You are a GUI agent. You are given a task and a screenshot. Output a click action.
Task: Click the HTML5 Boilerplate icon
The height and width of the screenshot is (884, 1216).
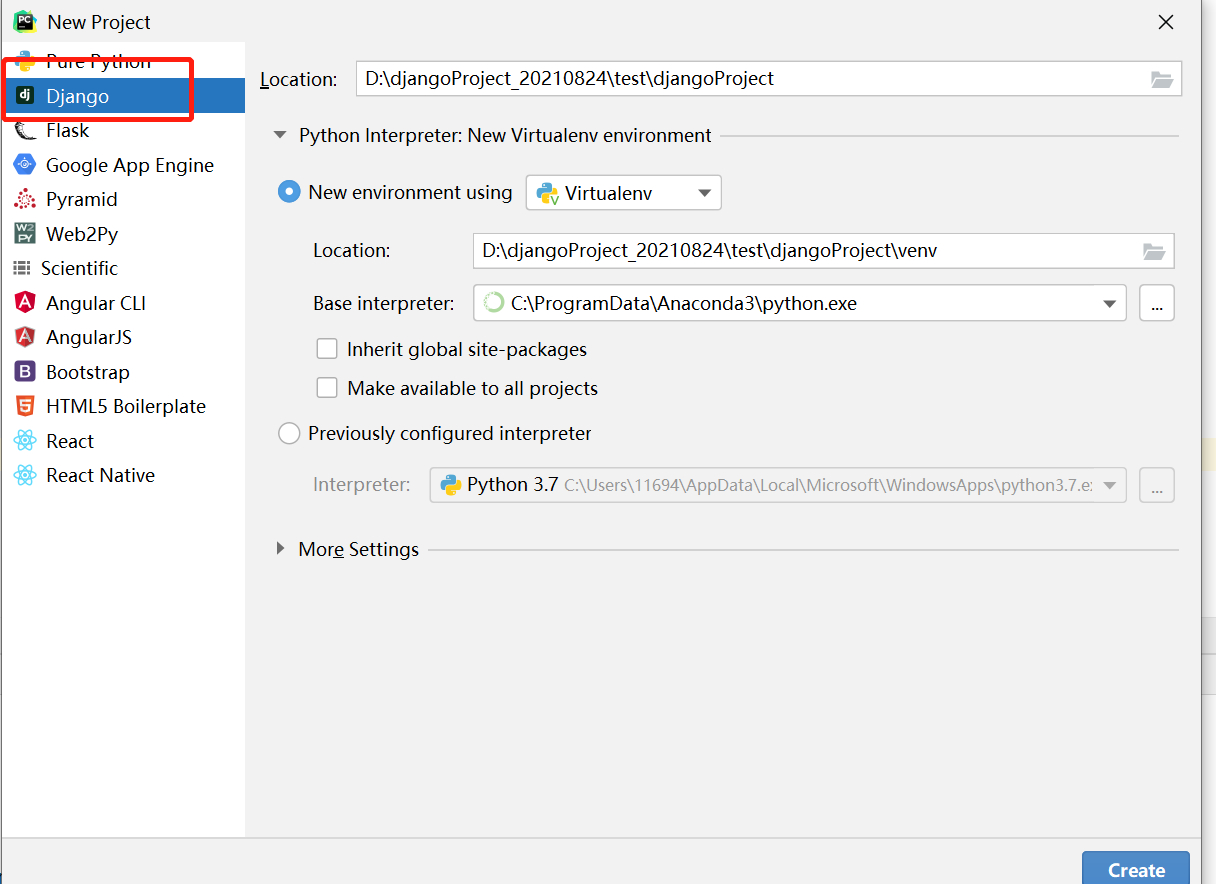tap(25, 406)
